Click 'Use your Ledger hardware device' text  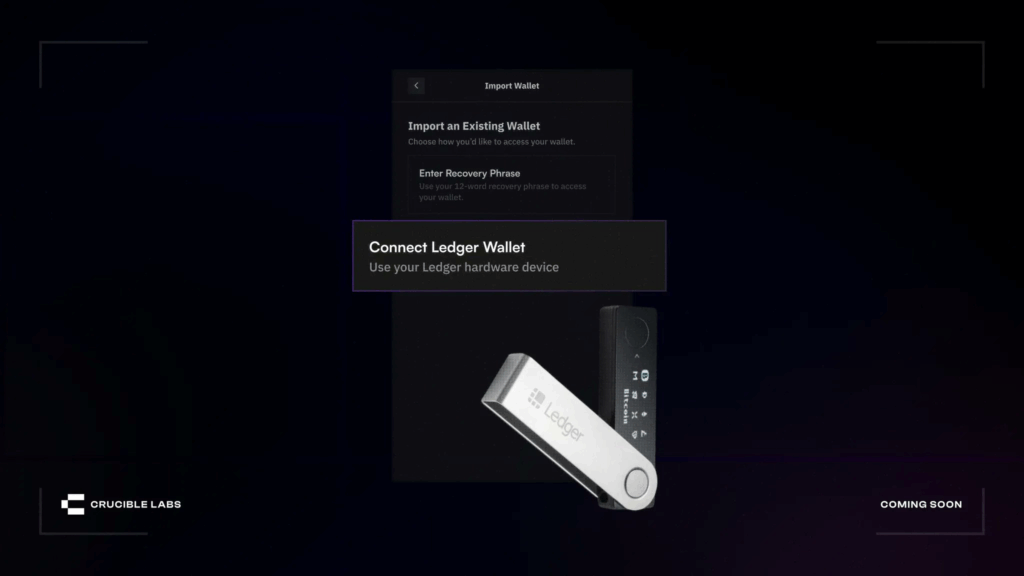pos(464,267)
